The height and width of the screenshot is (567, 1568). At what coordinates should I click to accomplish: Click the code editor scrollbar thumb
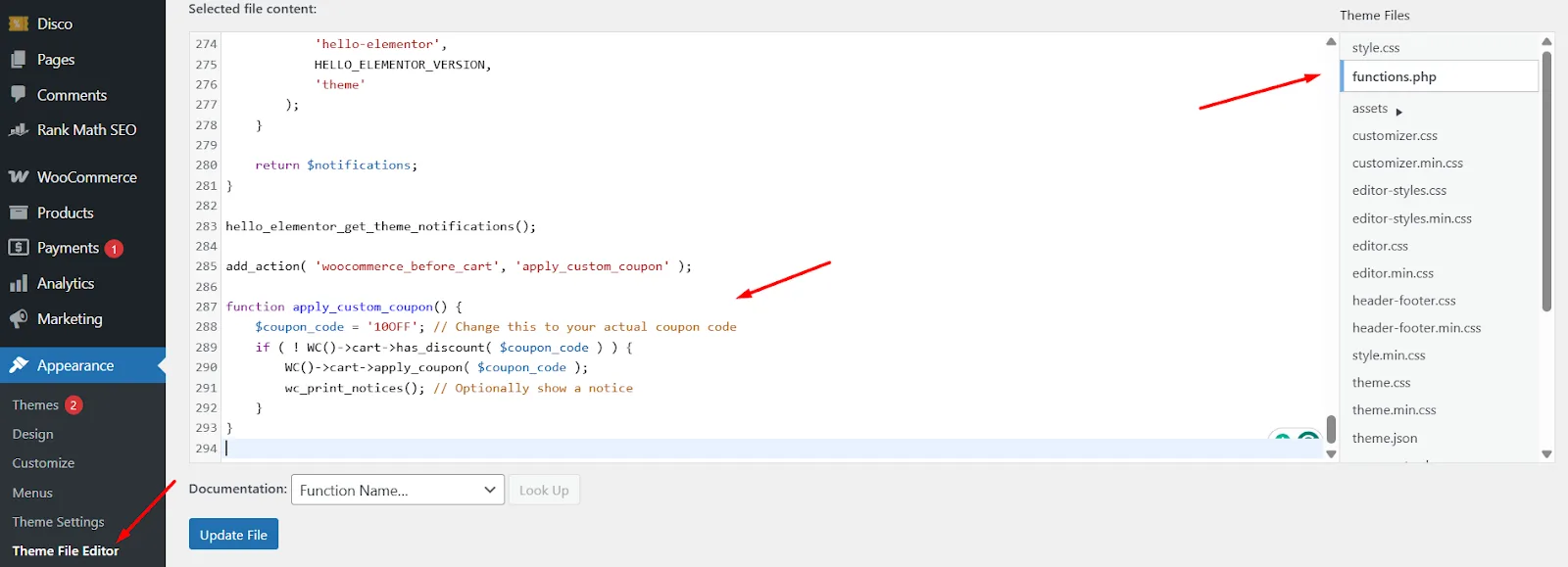[x=1331, y=429]
